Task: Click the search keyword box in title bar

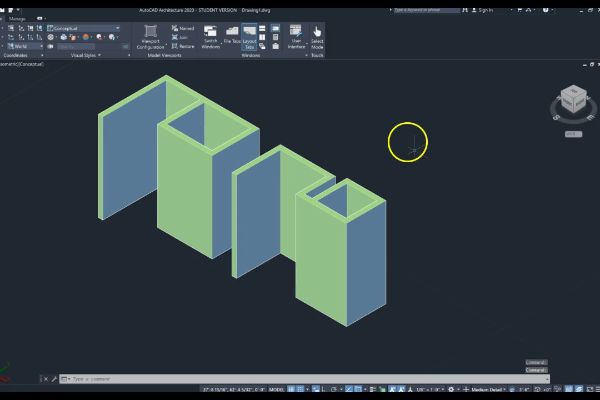Action: point(425,9)
